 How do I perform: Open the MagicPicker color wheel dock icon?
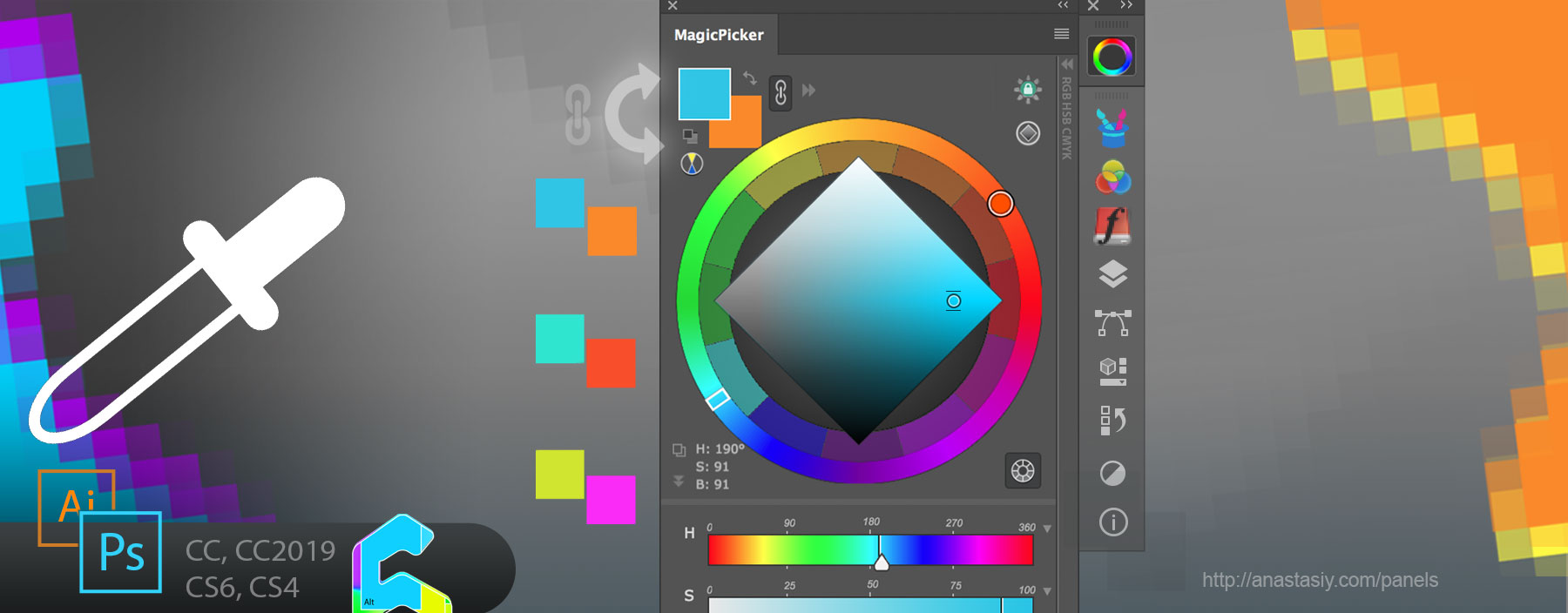point(1112,57)
